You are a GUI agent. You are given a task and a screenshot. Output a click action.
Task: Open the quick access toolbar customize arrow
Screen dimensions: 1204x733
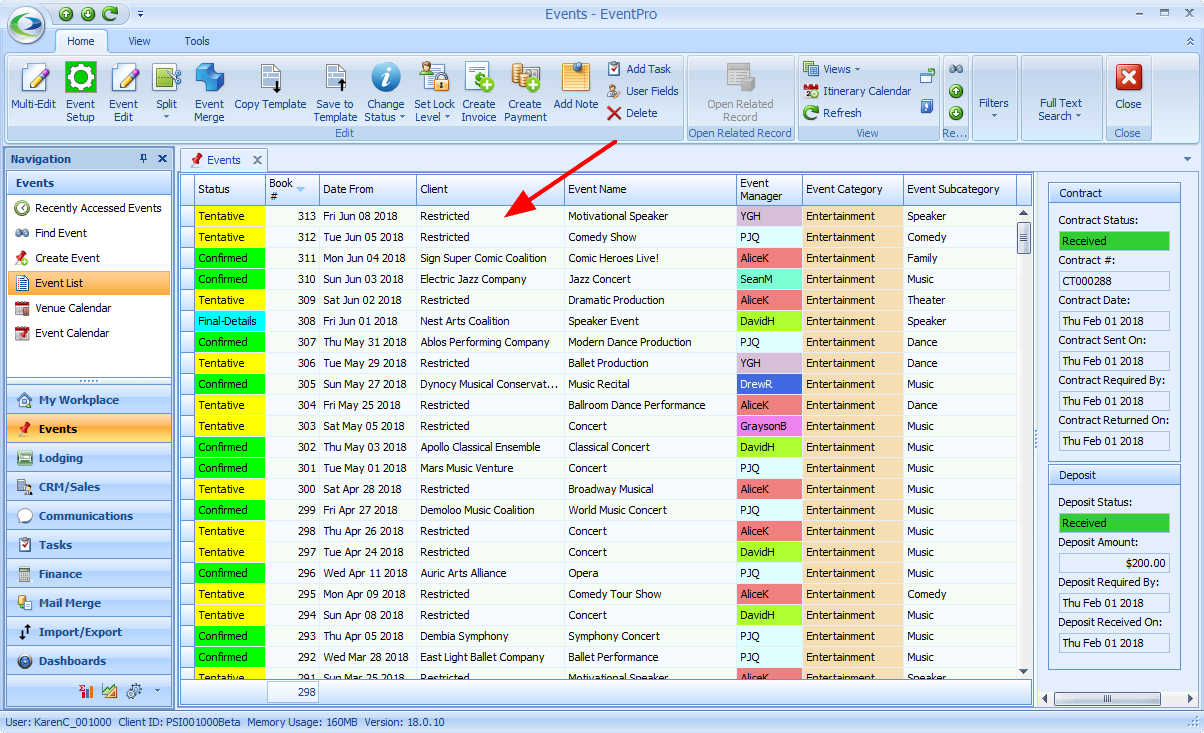click(x=140, y=14)
